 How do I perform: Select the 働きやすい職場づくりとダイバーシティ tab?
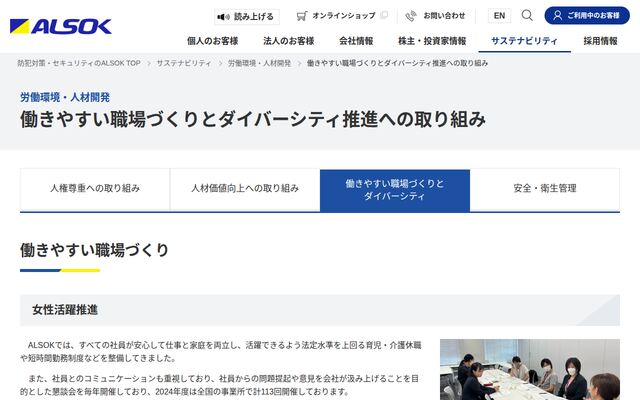pos(395,190)
